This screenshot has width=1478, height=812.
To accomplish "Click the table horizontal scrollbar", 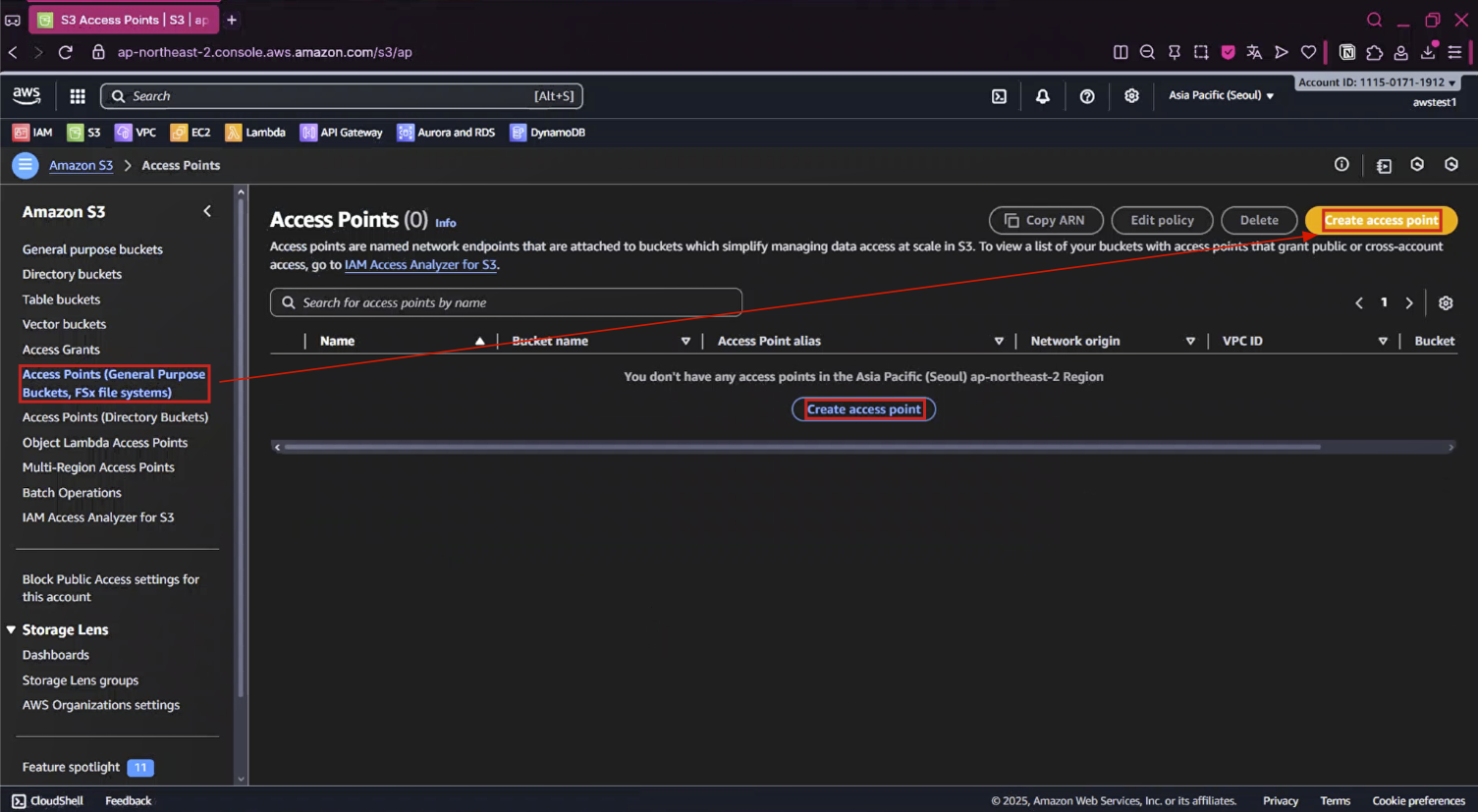I will 802,447.
